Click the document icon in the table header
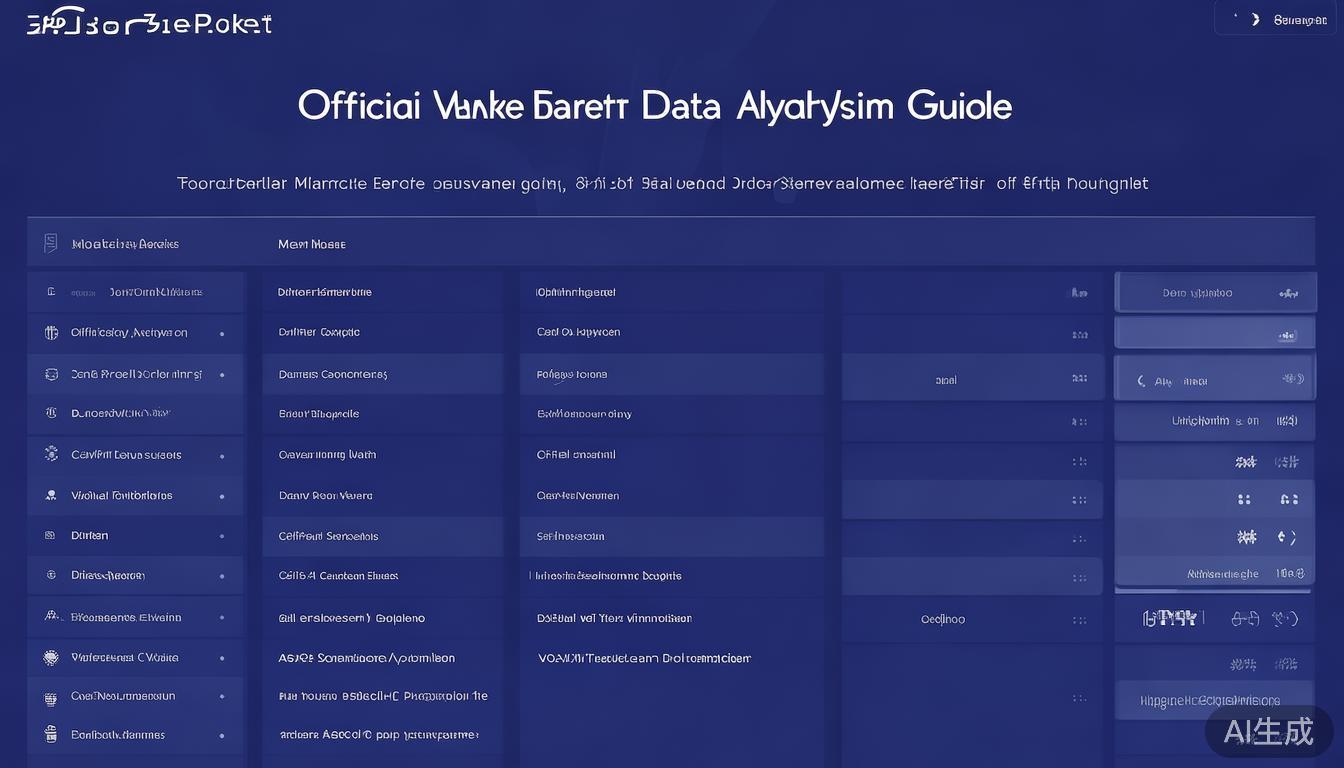Screen dimensions: 1344x768 click(50, 243)
